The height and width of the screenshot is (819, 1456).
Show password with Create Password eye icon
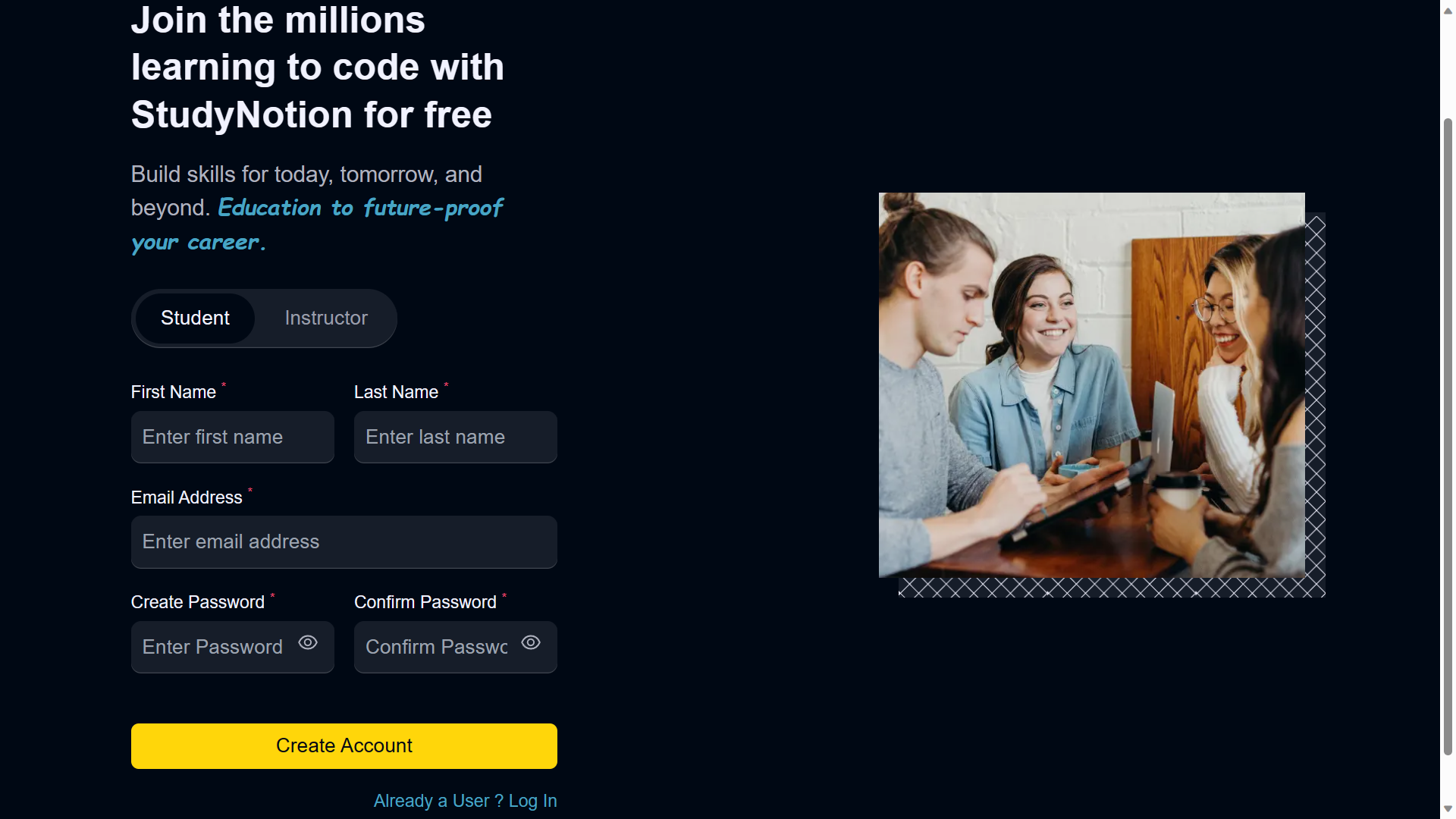[308, 642]
